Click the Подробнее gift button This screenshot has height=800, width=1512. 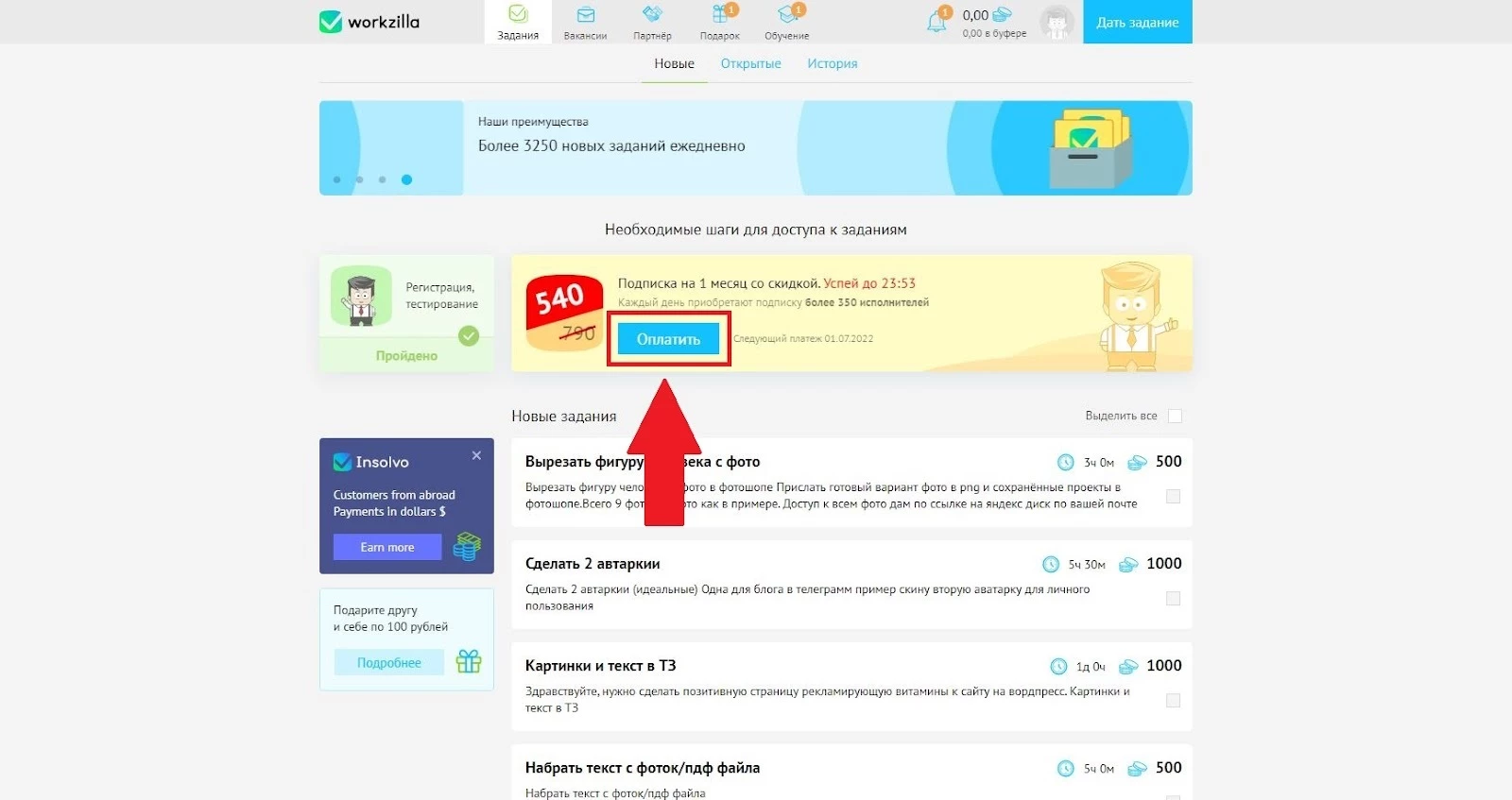[389, 663]
